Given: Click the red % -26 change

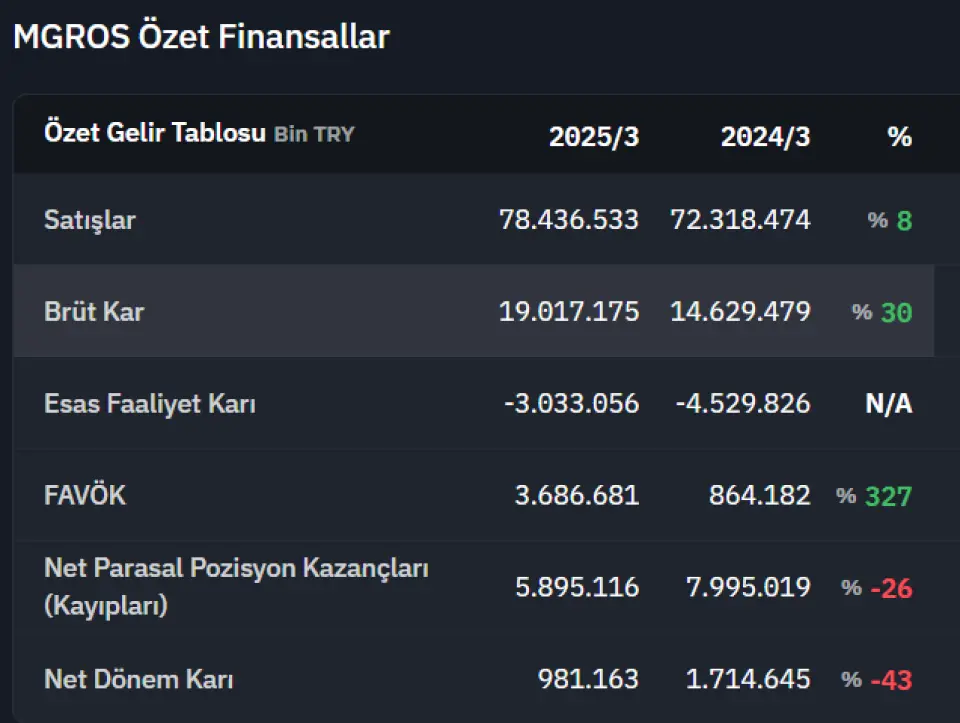Looking at the screenshot, I should click(x=877, y=588).
